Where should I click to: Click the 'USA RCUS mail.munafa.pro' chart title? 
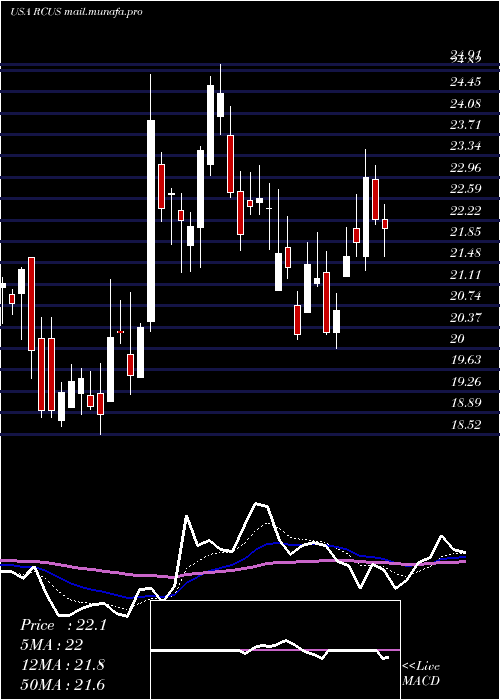point(76,12)
